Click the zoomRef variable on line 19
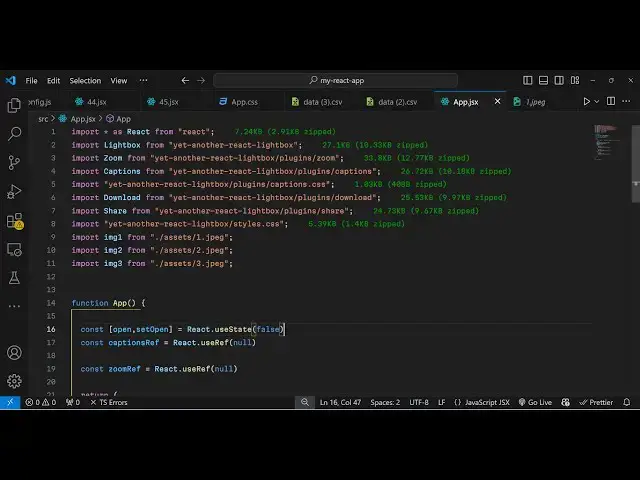Viewport: 640px width, 480px height. (124, 369)
